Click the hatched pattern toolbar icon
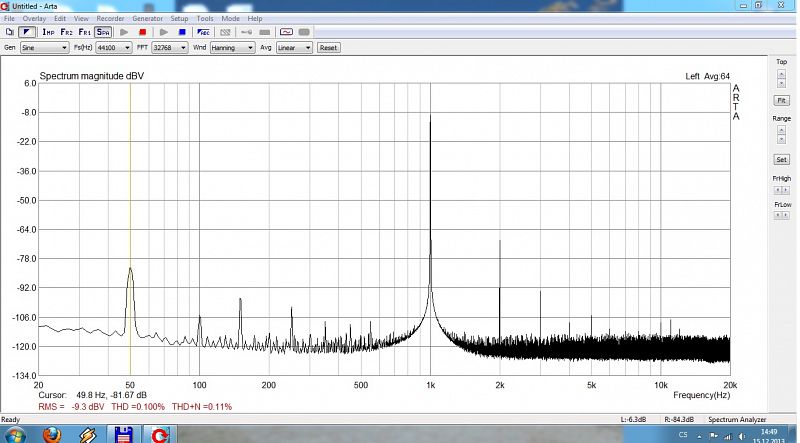This screenshot has height=443, width=800. [x=225, y=32]
